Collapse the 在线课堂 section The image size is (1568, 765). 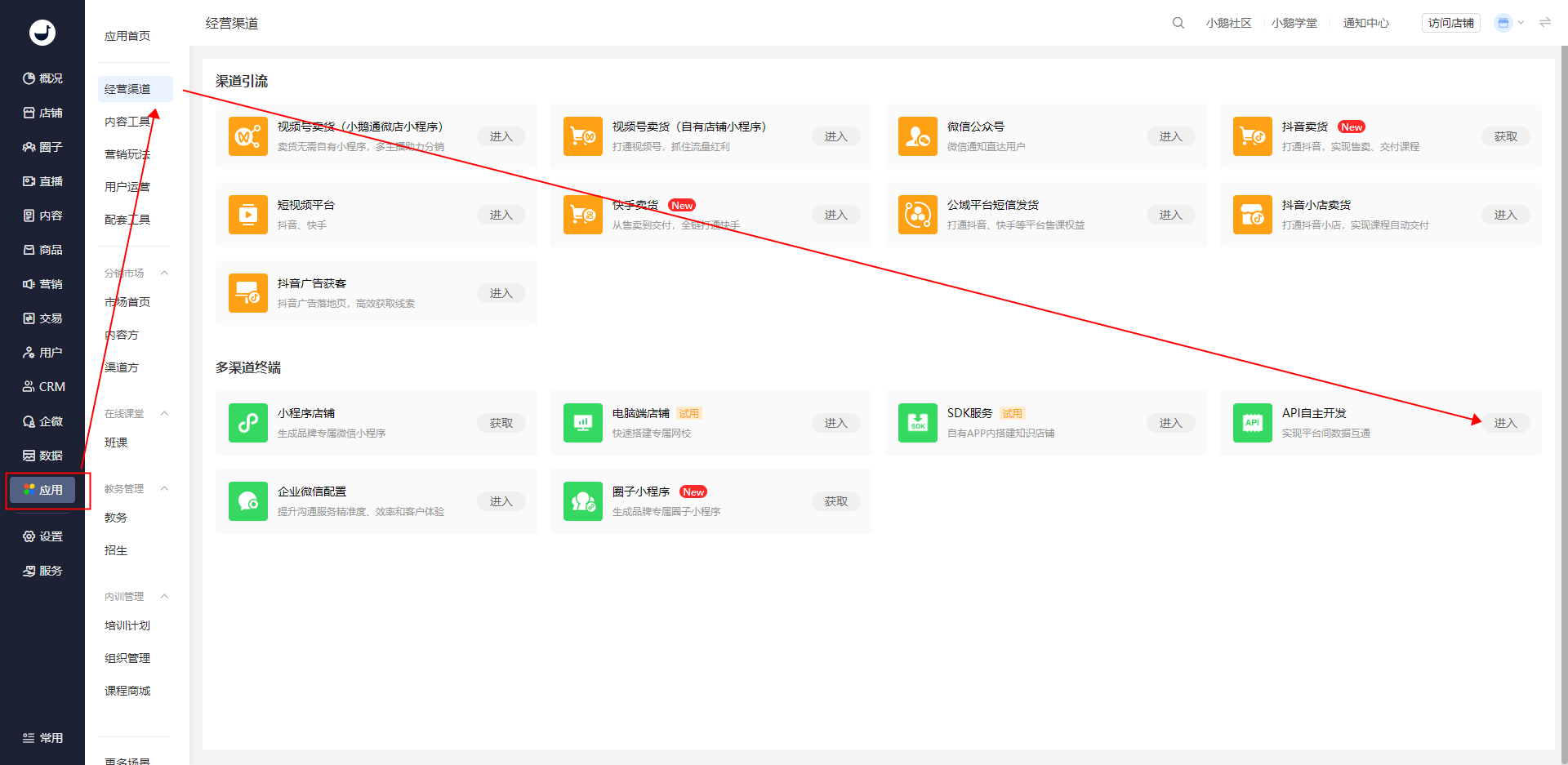164,413
